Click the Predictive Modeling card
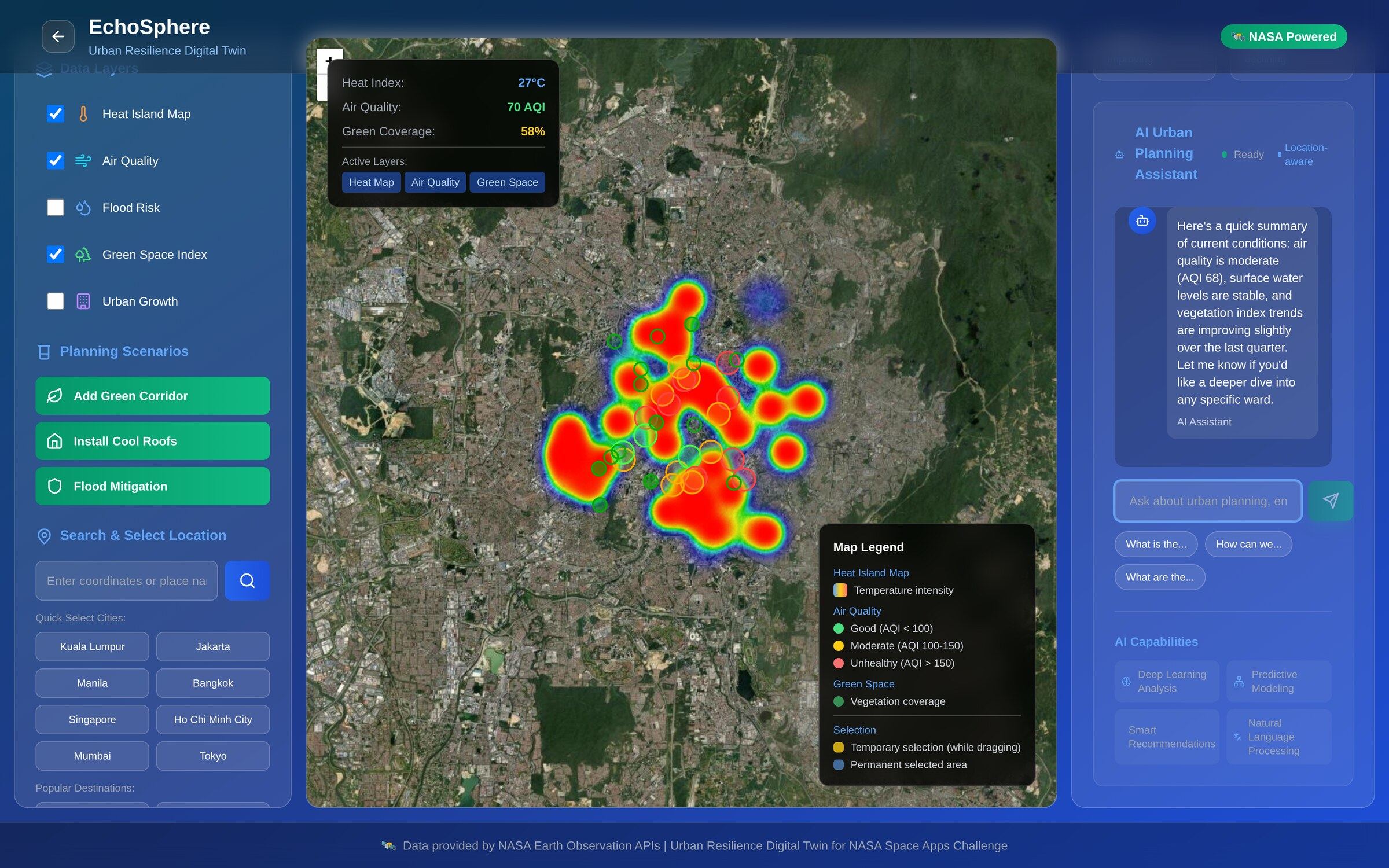 click(x=1278, y=681)
